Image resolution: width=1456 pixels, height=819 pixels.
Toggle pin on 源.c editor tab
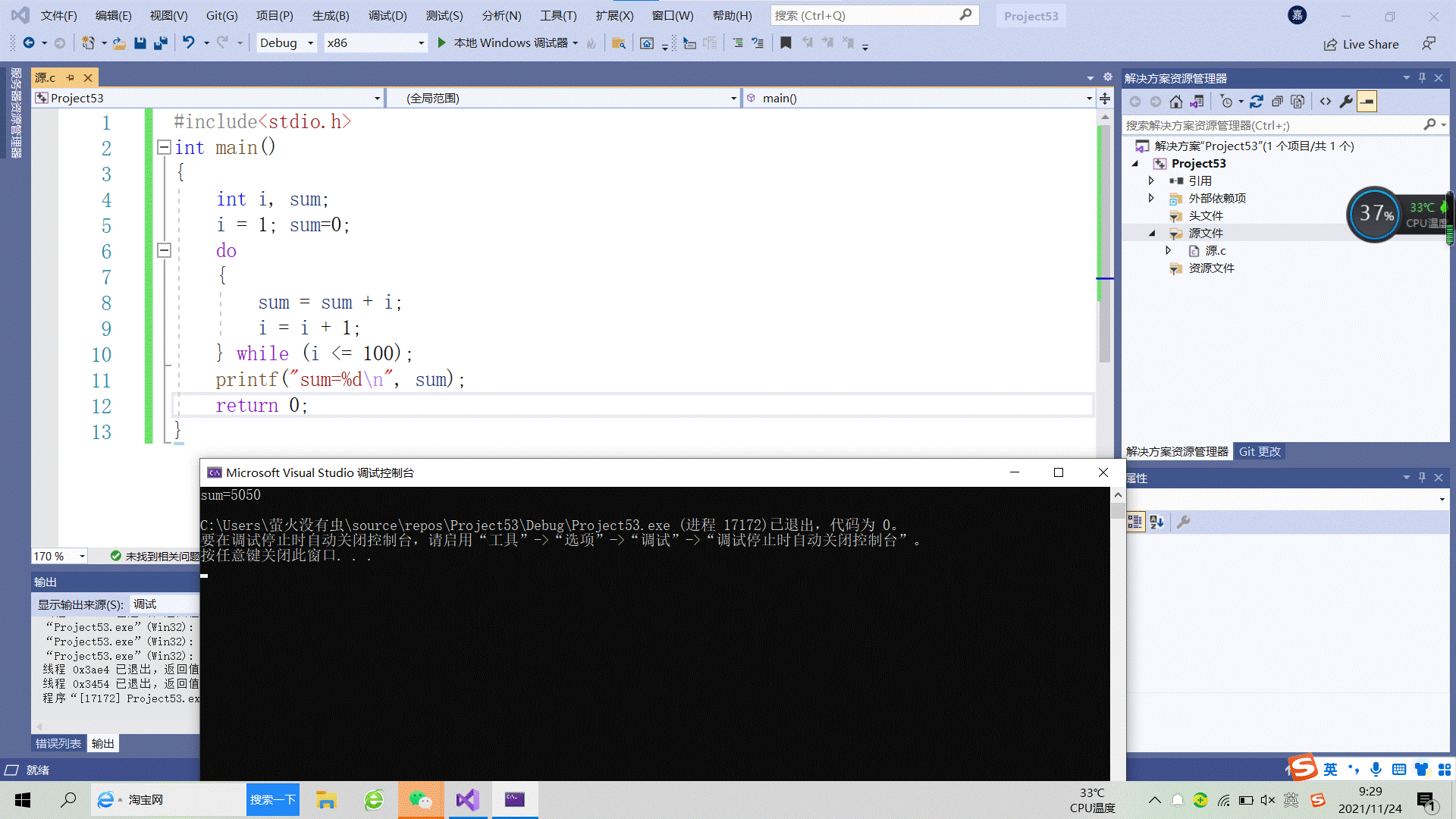pyautogui.click(x=71, y=77)
